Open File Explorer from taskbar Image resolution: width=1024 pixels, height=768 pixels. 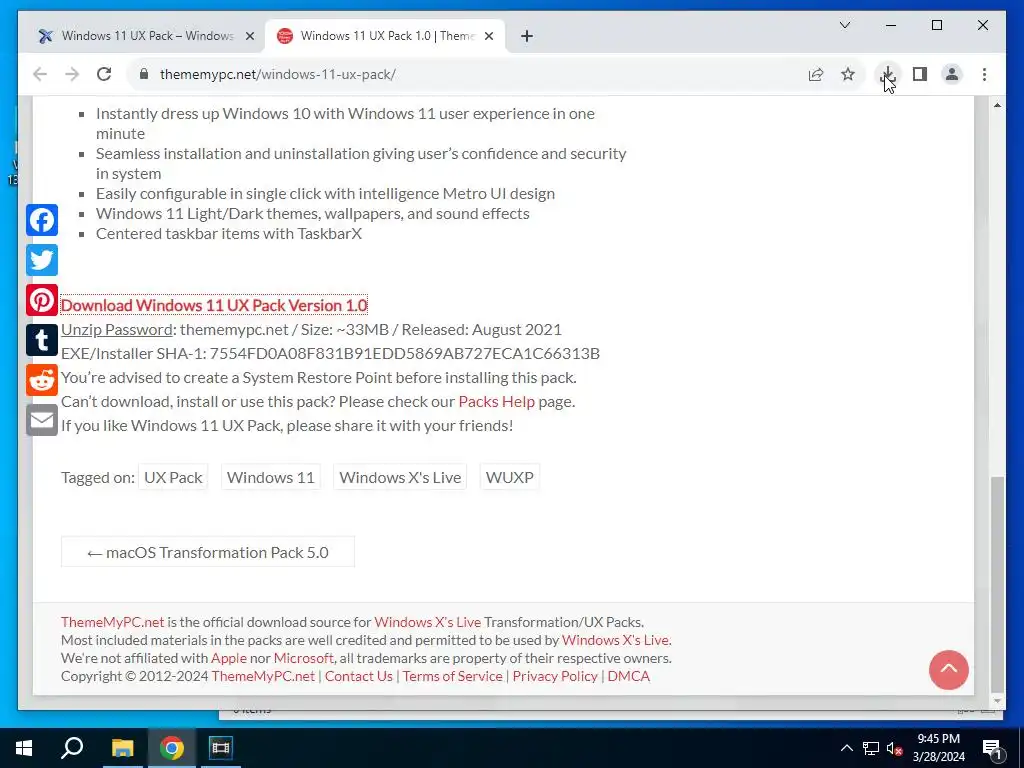(x=122, y=748)
